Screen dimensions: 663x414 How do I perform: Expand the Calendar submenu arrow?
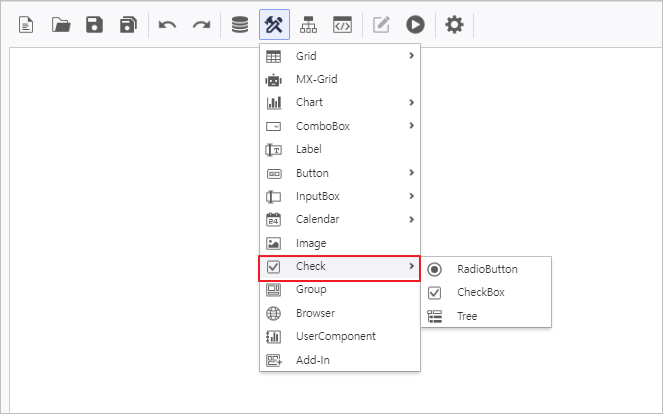pyautogui.click(x=411, y=219)
